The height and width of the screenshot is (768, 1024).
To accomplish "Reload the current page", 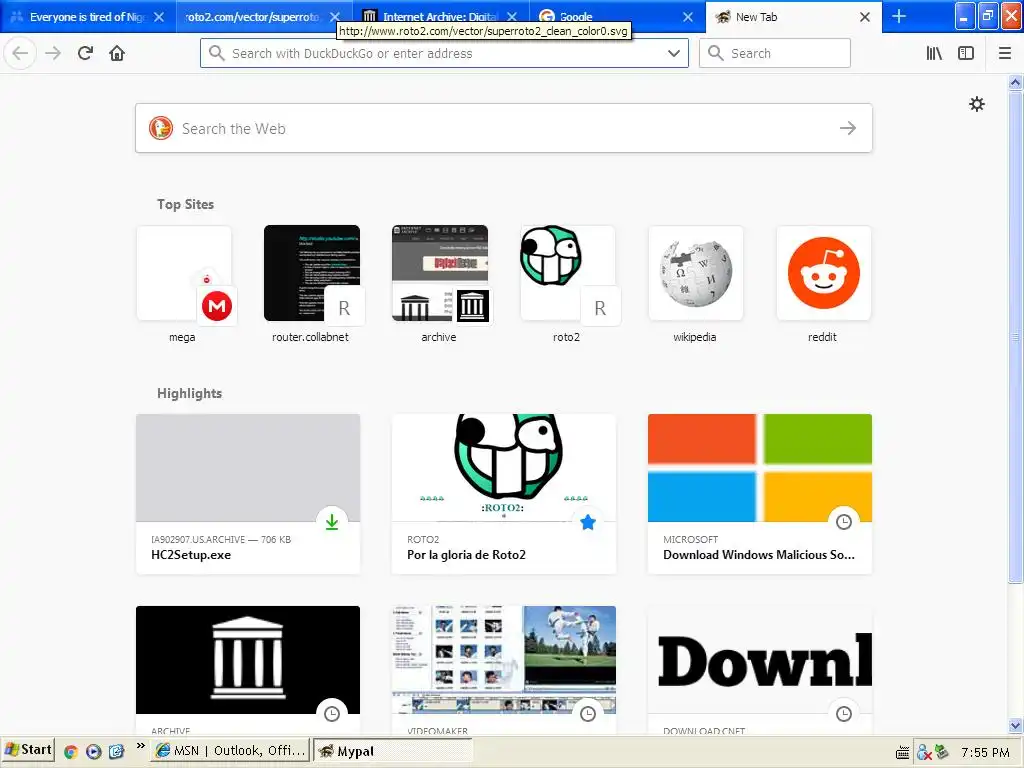I will click(85, 53).
